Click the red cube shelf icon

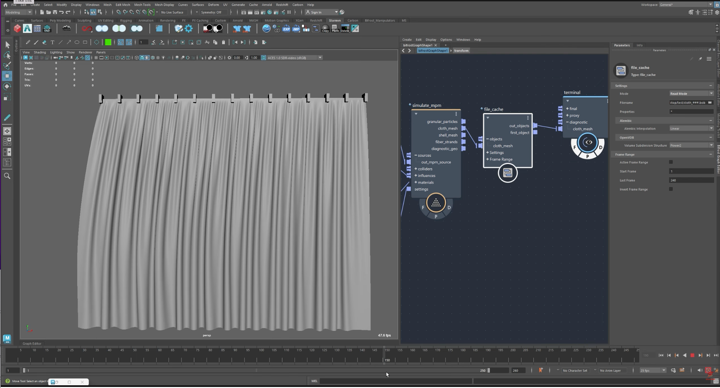pyautogui.click(x=17, y=28)
